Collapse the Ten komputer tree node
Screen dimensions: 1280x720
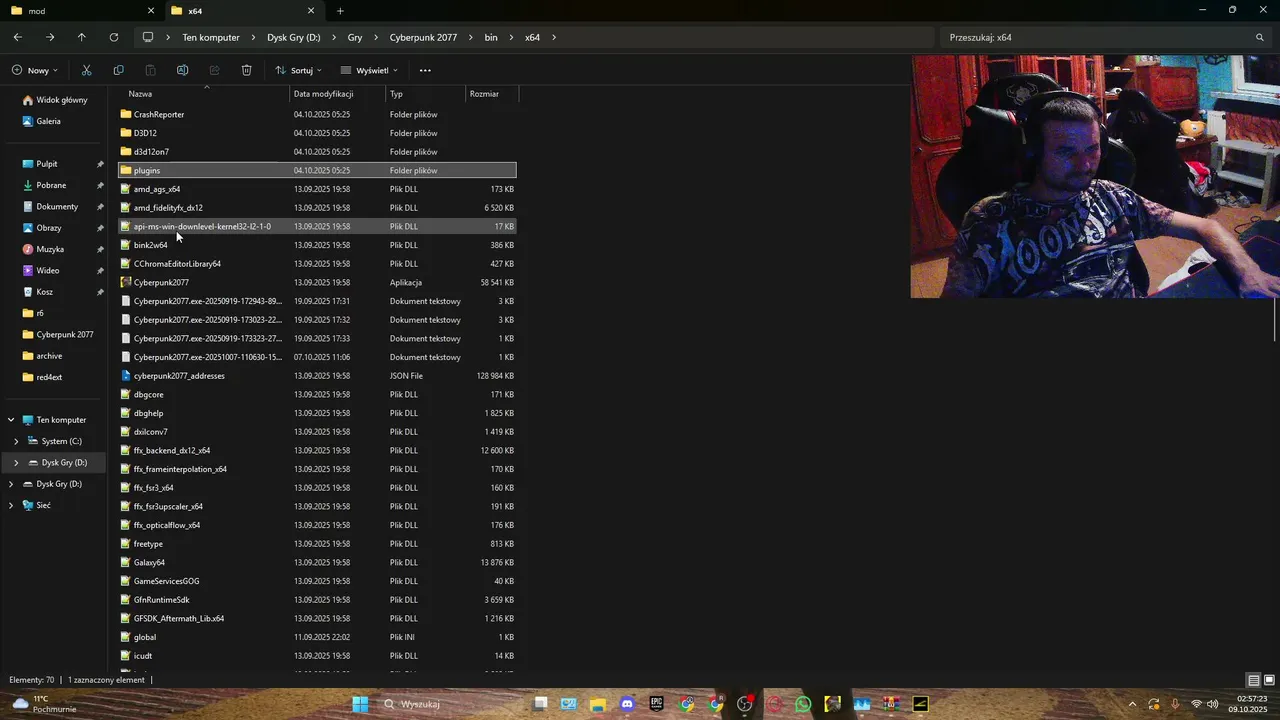11,420
